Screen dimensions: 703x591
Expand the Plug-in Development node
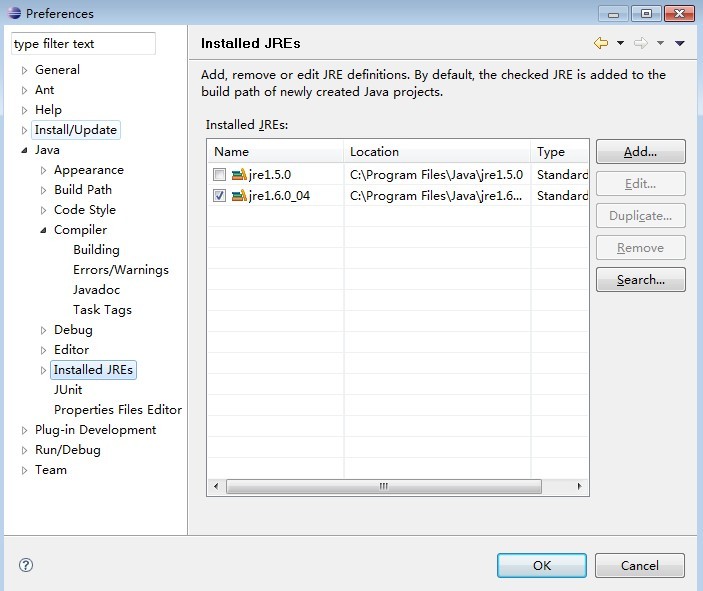point(24,430)
